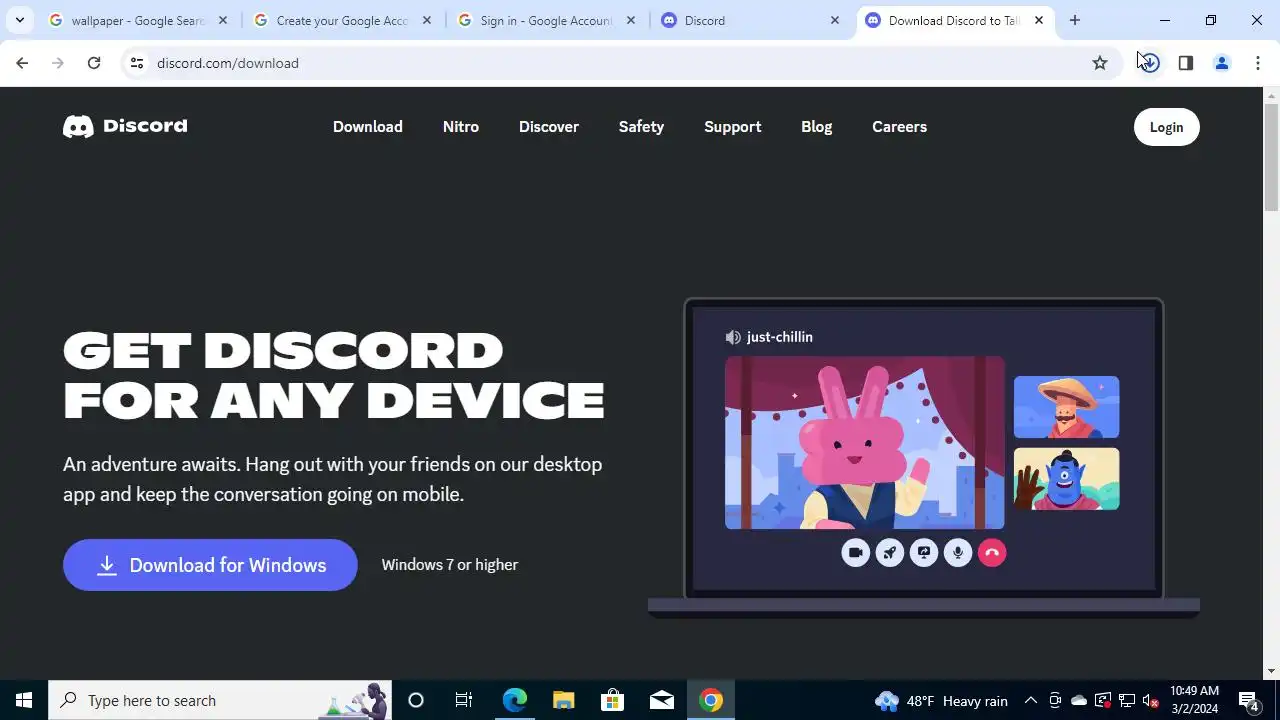
Task: Click the camera icon in laptop illustration
Action: click(x=855, y=552)
